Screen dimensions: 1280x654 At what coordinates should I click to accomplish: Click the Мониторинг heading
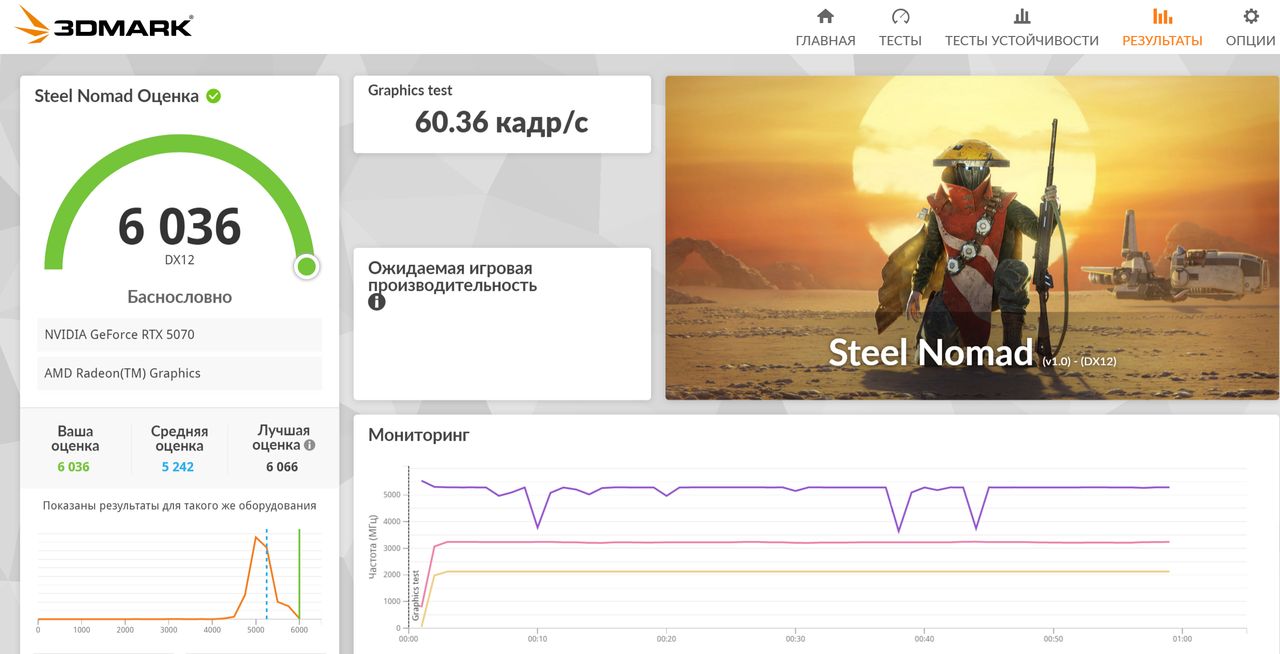pyautogui.click(x=419, y=435)
